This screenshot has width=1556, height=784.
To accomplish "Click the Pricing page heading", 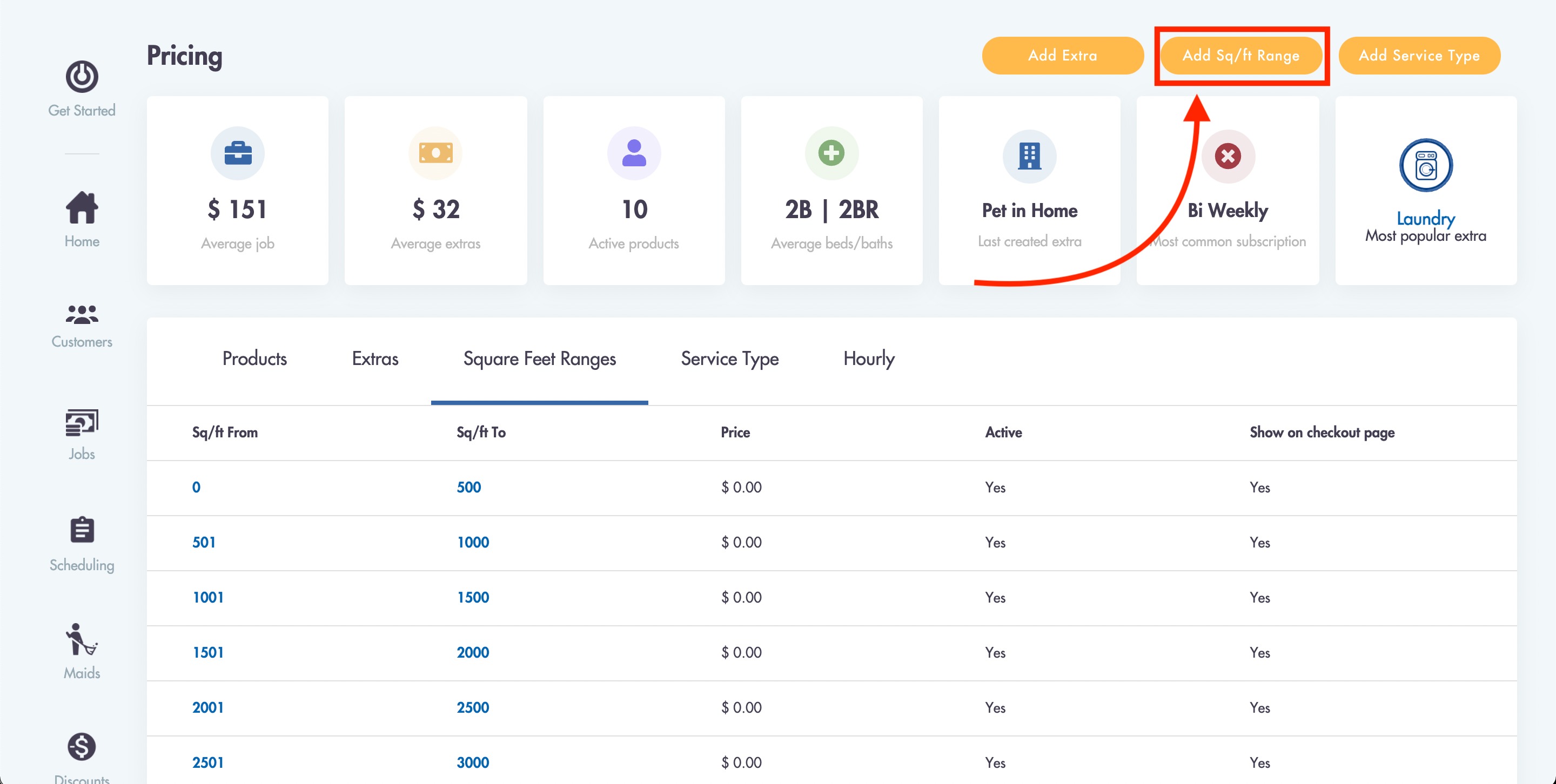I will (x=184, y=56).
